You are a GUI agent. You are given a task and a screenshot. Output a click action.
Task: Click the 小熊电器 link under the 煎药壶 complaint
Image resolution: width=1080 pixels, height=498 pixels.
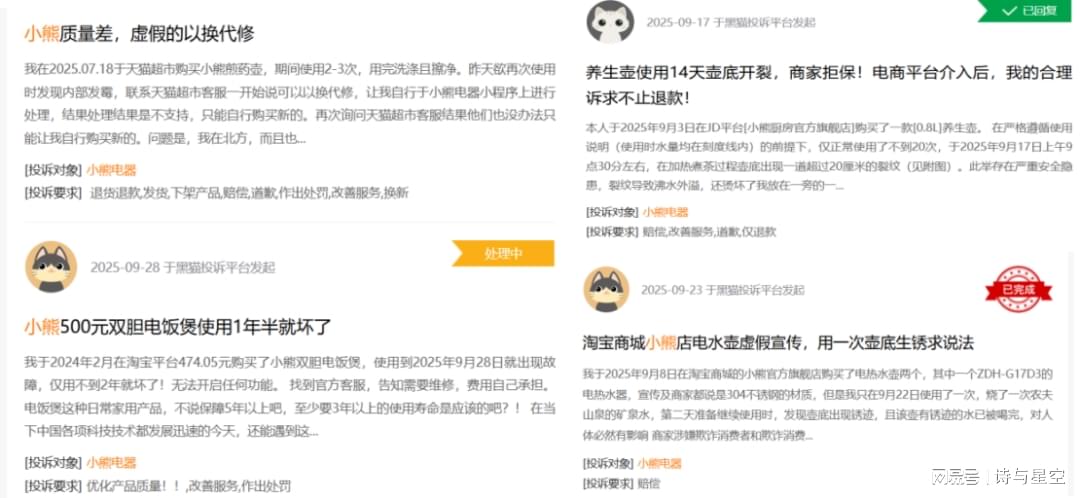[112, 170]
